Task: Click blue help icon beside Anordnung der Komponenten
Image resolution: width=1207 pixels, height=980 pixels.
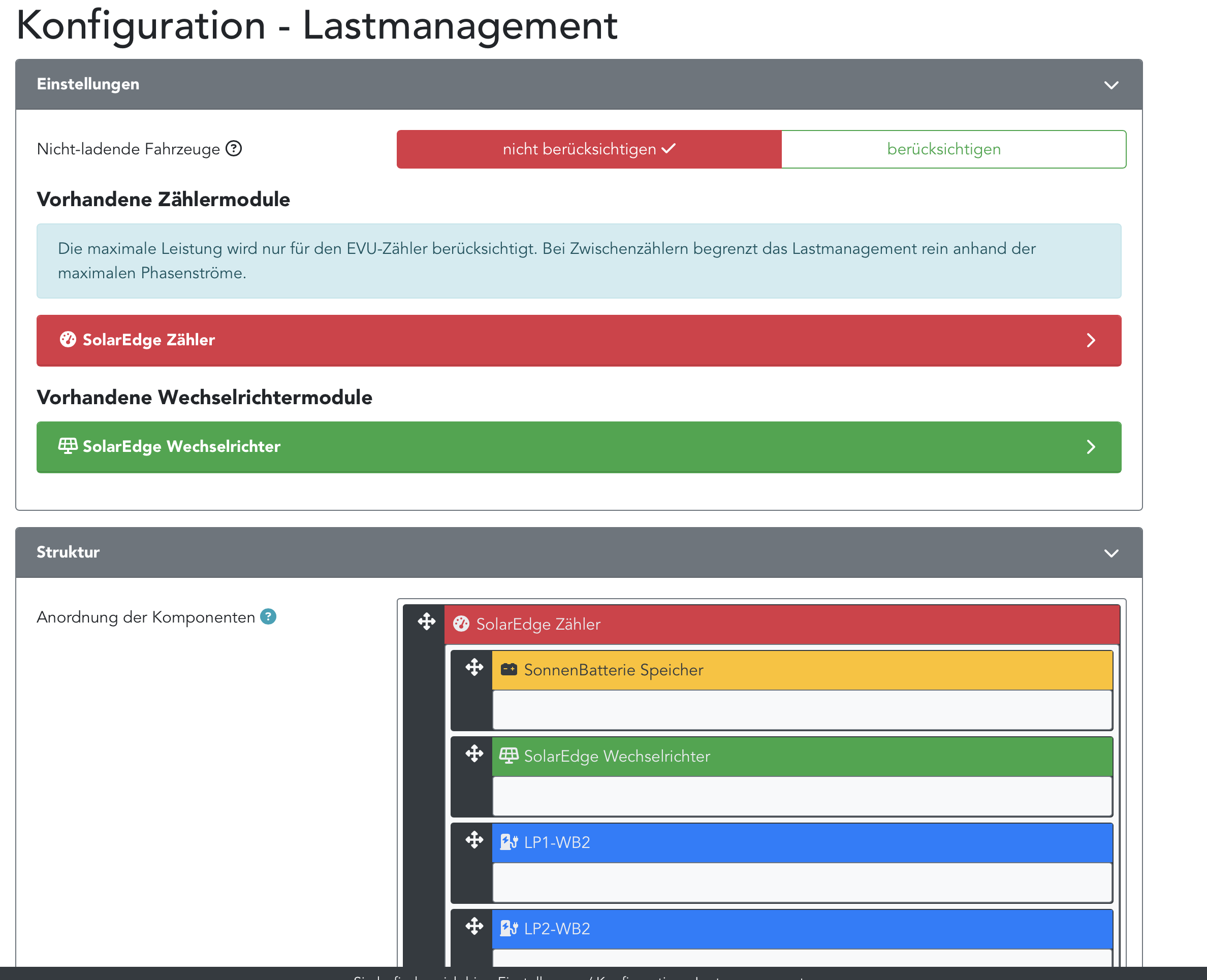Action: (268, 616)
